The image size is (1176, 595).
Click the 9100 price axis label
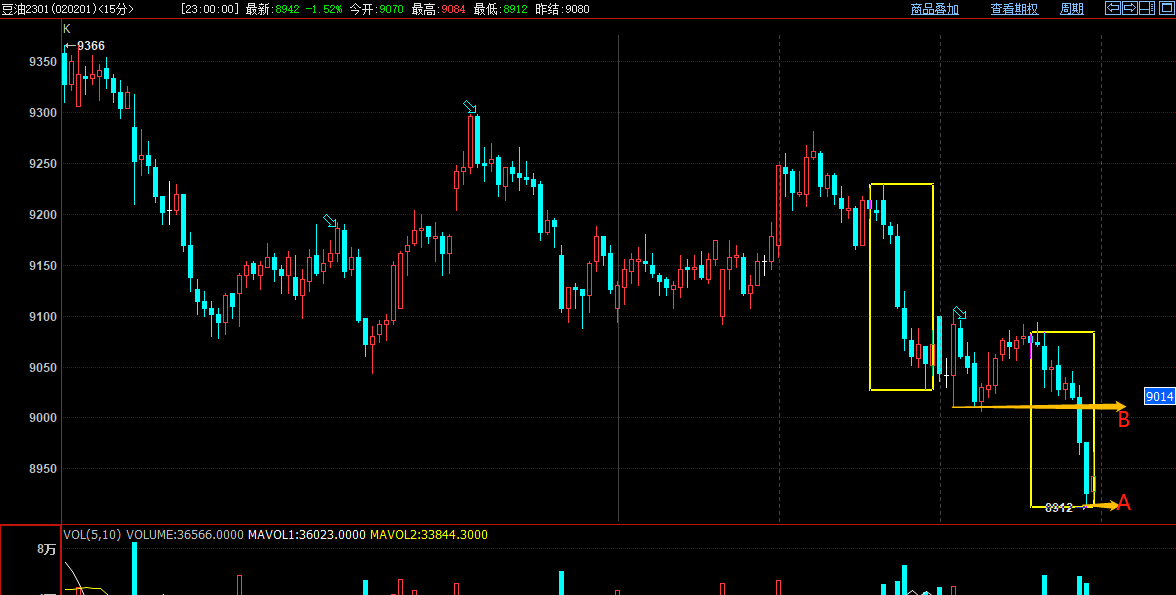pos(43,317)
